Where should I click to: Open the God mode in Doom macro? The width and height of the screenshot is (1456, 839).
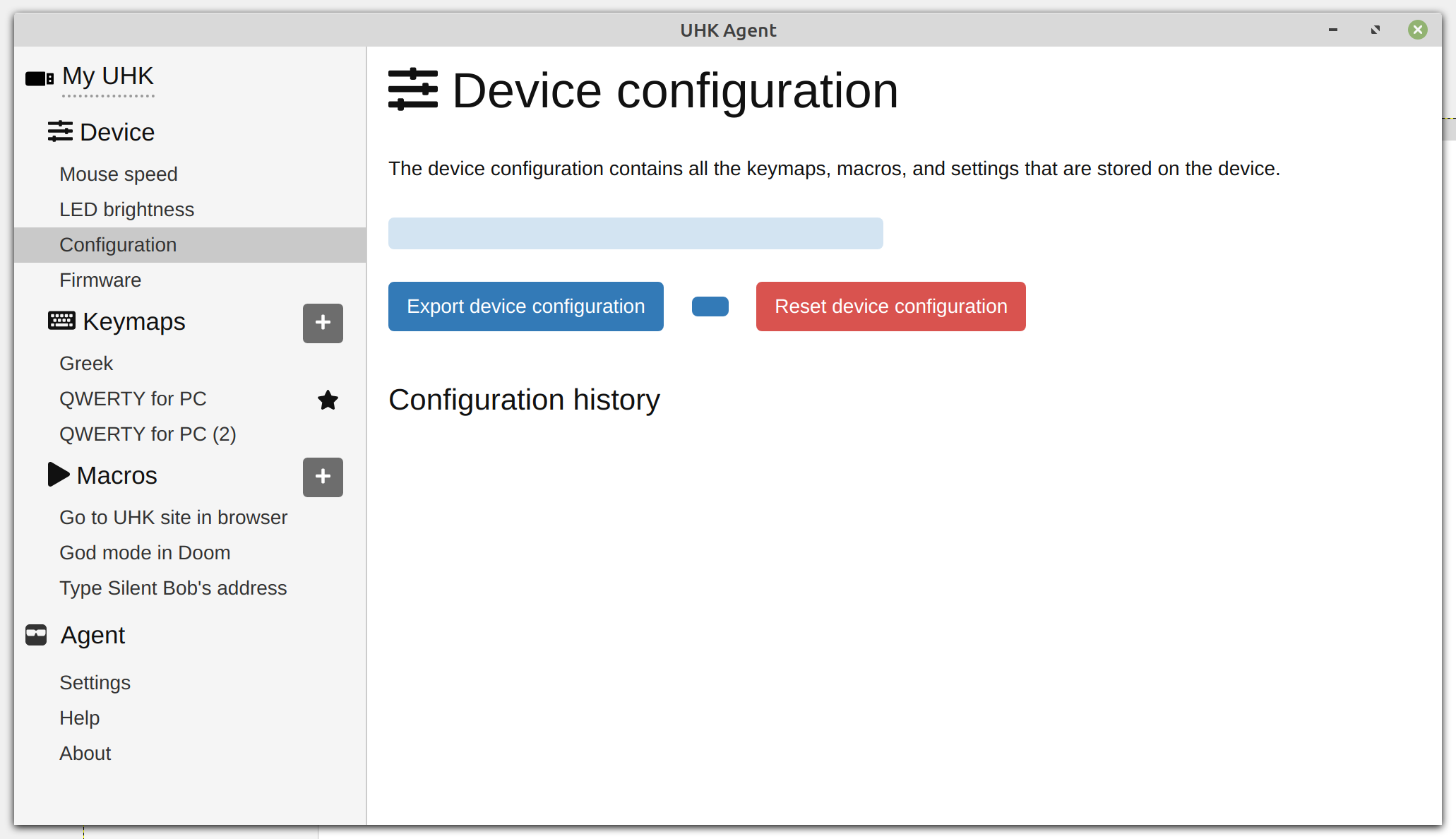pos(145,552)
